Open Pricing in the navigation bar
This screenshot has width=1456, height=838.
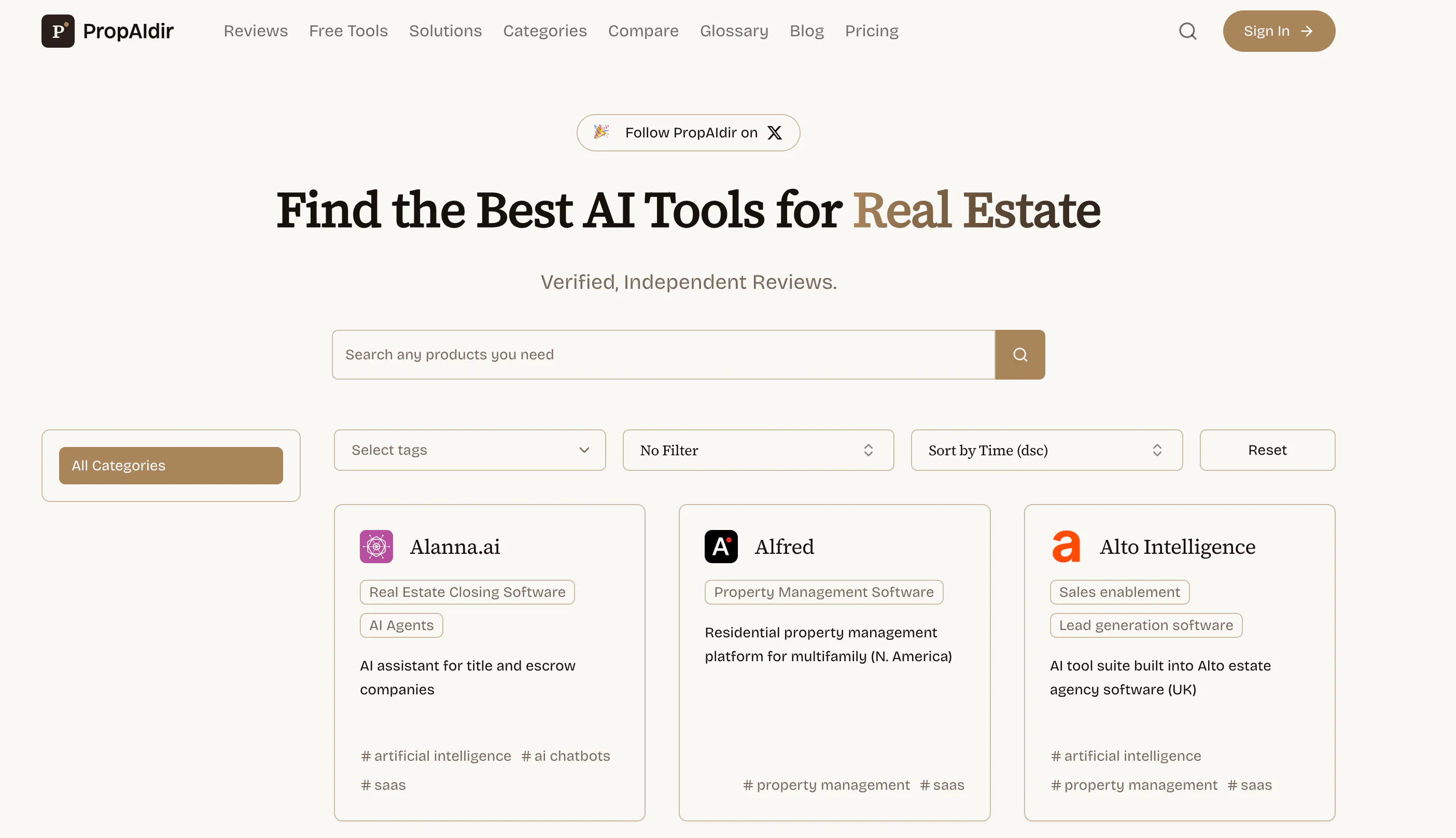(871, 31)
